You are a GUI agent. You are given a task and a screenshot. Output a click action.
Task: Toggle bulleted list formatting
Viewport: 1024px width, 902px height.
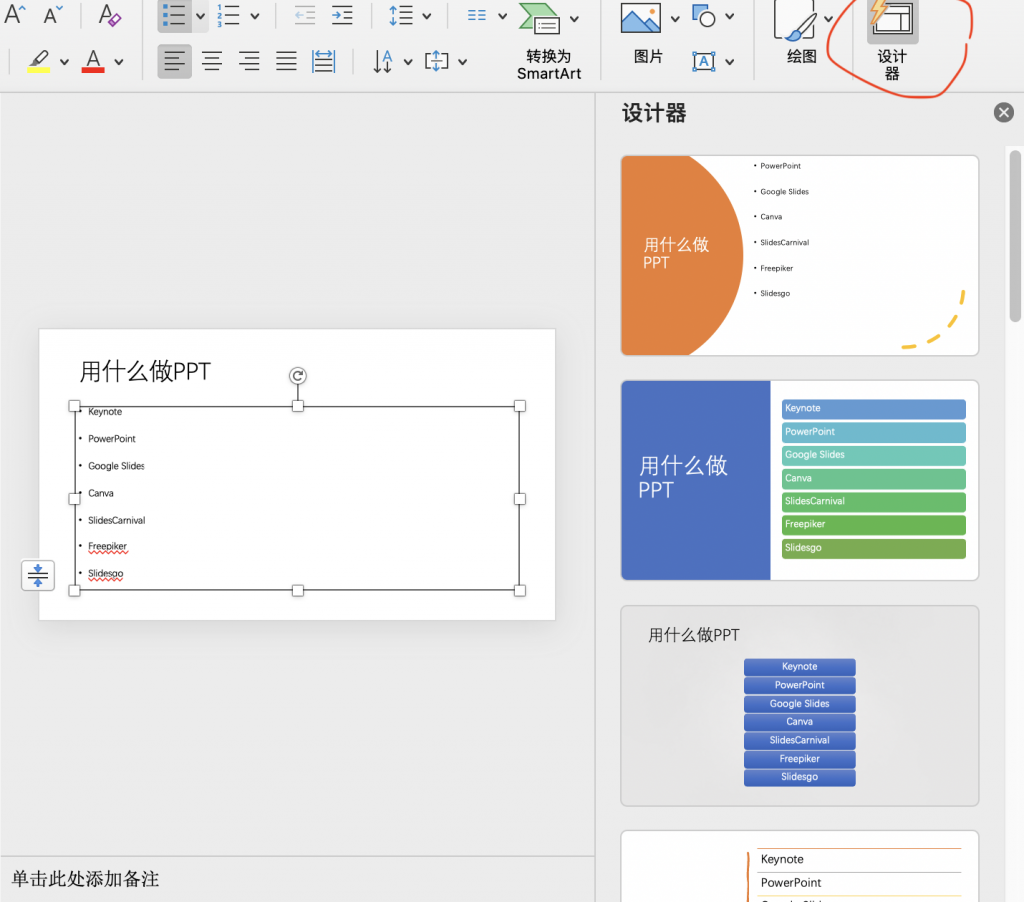(175, 16)
